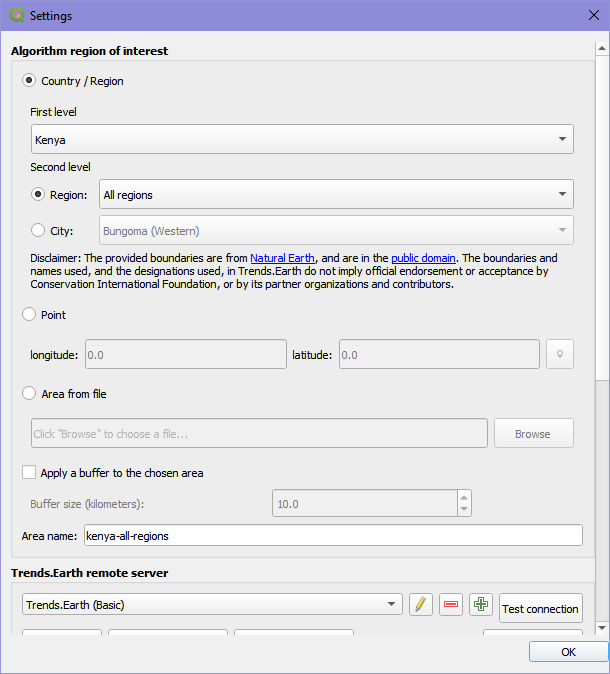Viewport: 610px width, 674px height.
Task: Open the First level Kenya dropdown
Action: click(302, 139)
